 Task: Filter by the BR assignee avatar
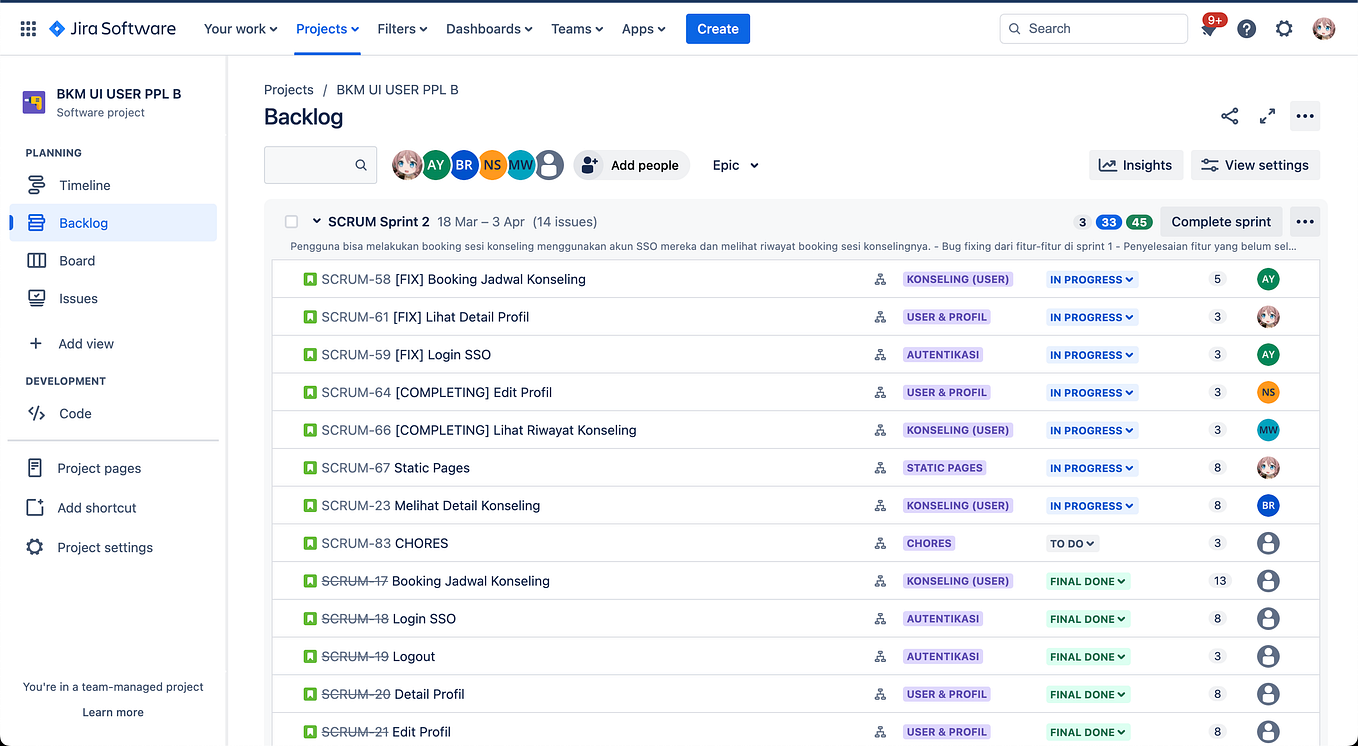[464, 165]
